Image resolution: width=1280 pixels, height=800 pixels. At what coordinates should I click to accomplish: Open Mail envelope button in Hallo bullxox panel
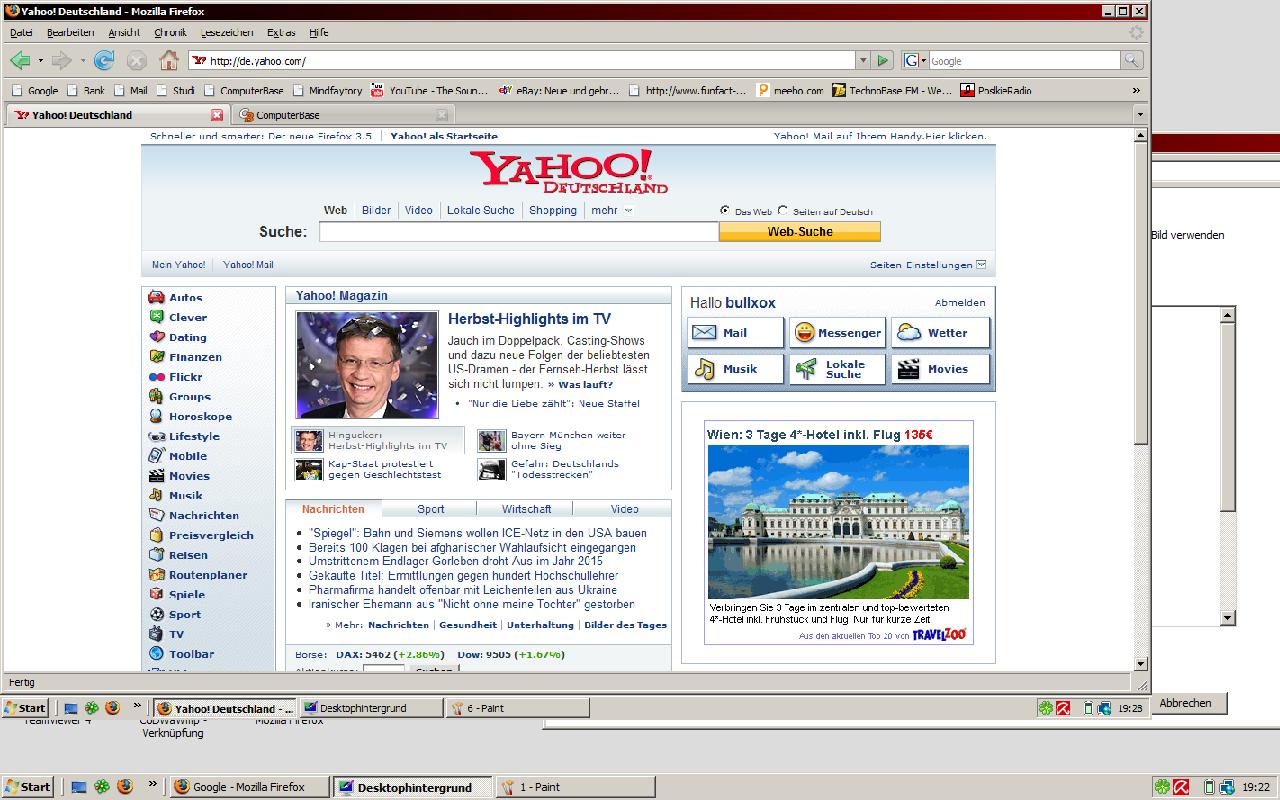735,333
